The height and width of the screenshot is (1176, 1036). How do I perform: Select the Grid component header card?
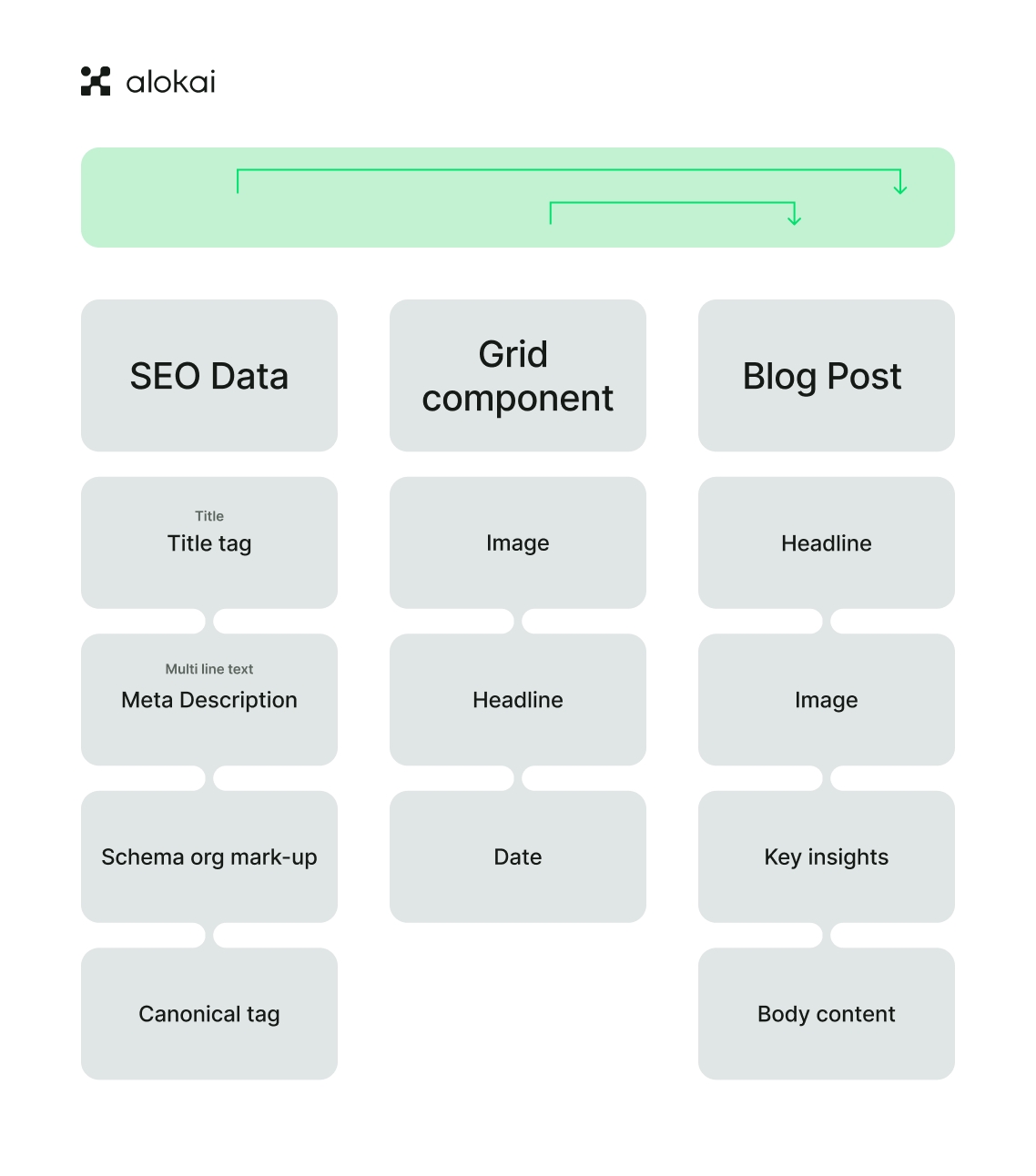pos(517,376)
